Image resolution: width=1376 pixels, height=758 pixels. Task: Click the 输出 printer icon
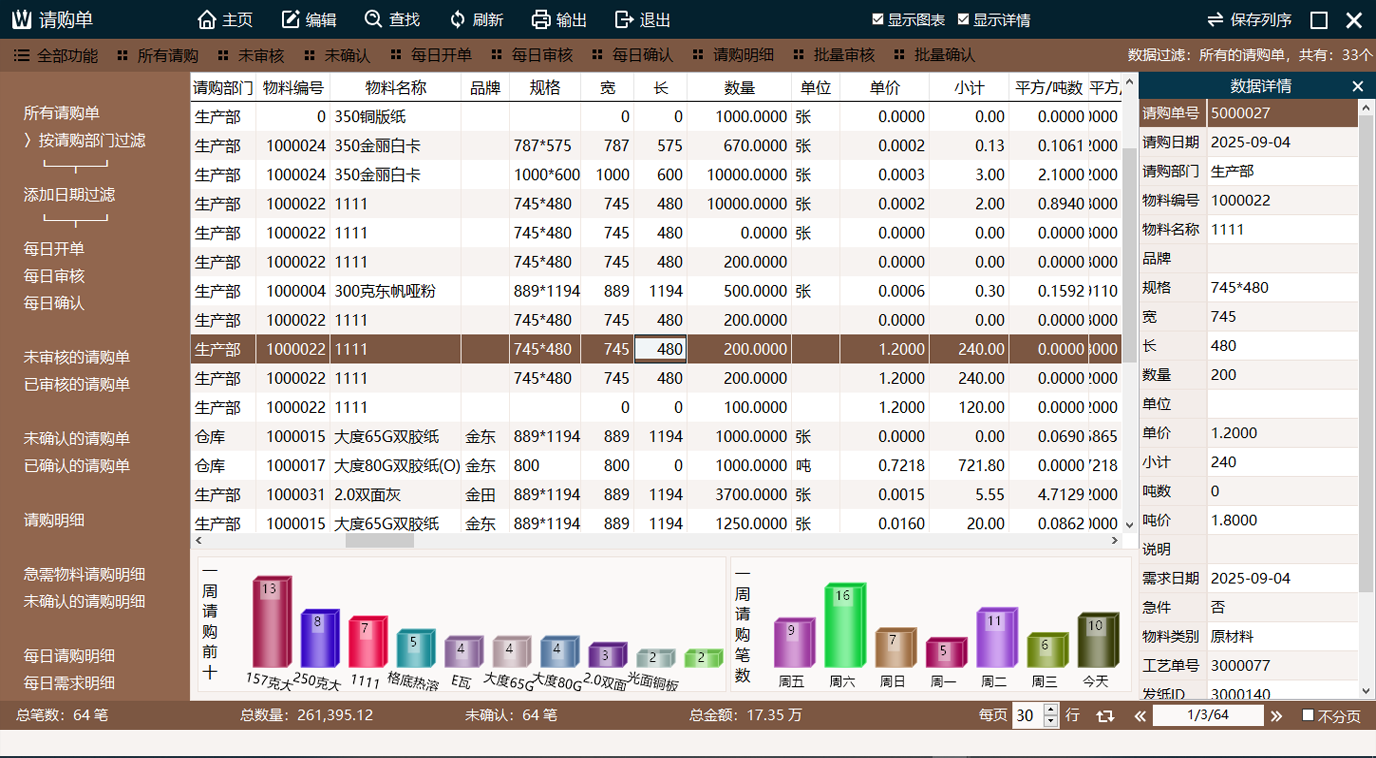point(541,20)
